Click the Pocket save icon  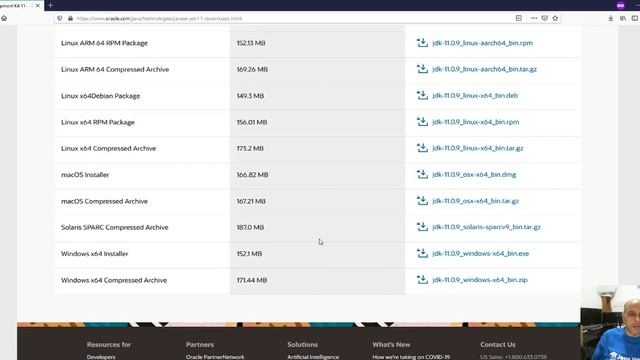(x=544, y=18)
